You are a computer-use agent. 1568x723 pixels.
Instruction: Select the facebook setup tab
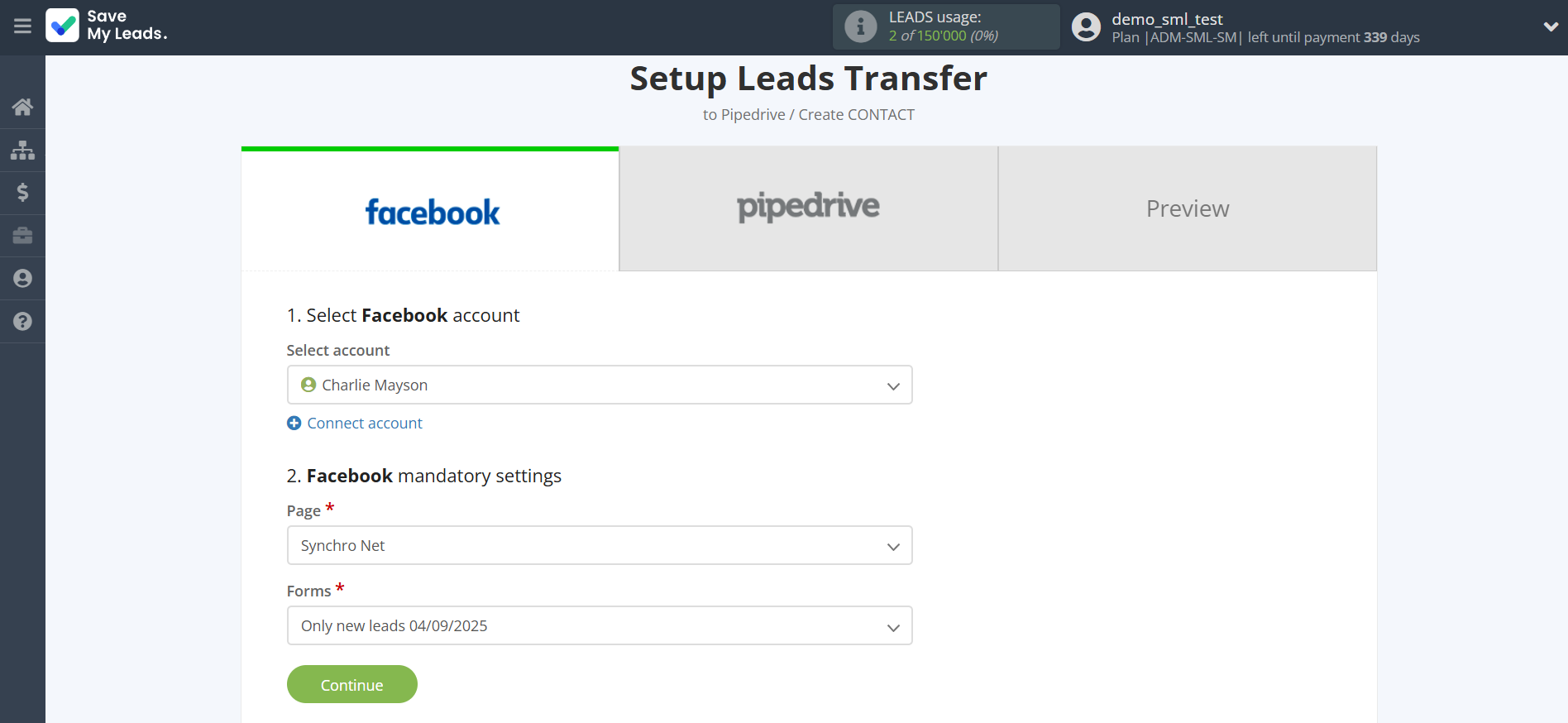pyautogui.click(x=431, y=212)
